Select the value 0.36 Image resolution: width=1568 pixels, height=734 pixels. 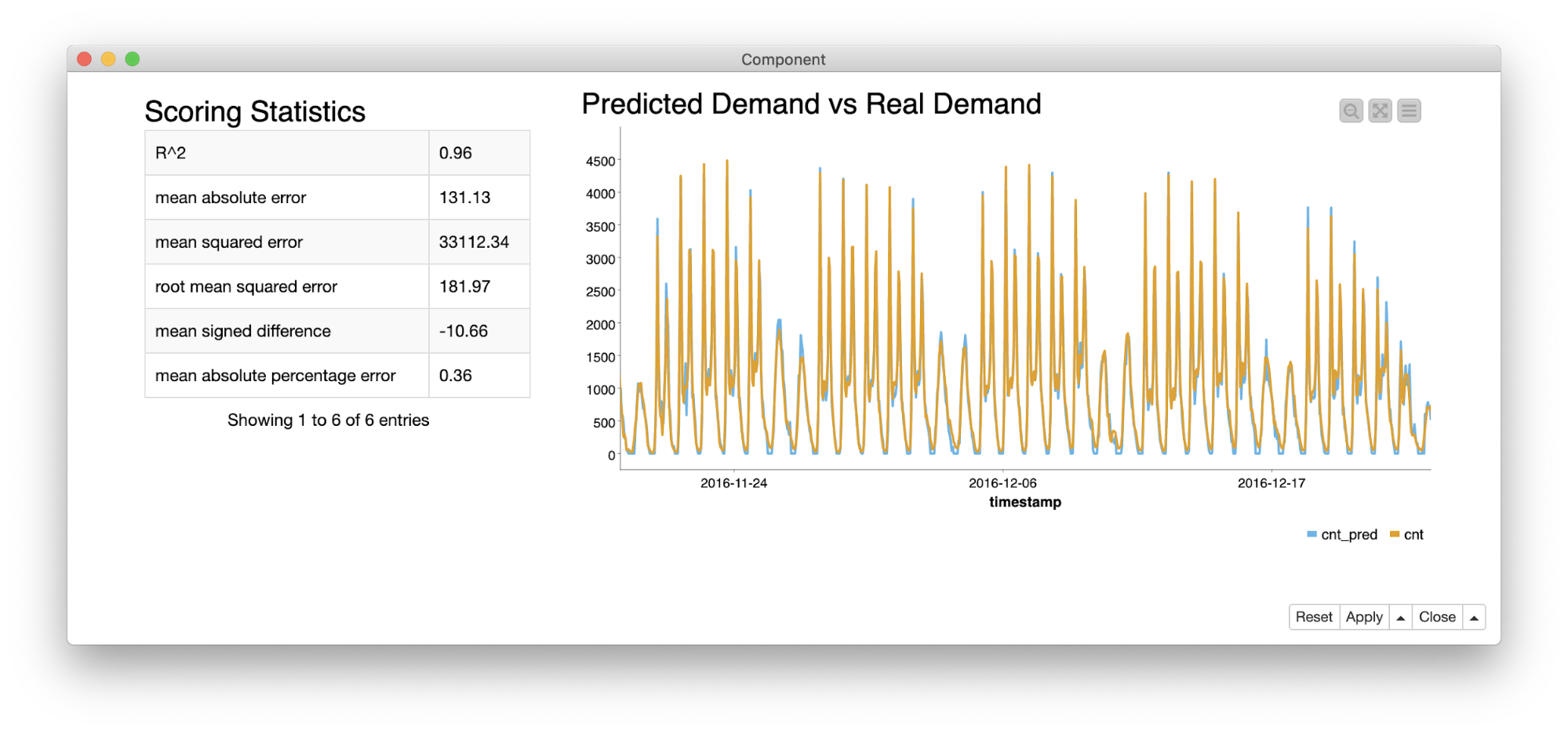click(x=456, y=376)
